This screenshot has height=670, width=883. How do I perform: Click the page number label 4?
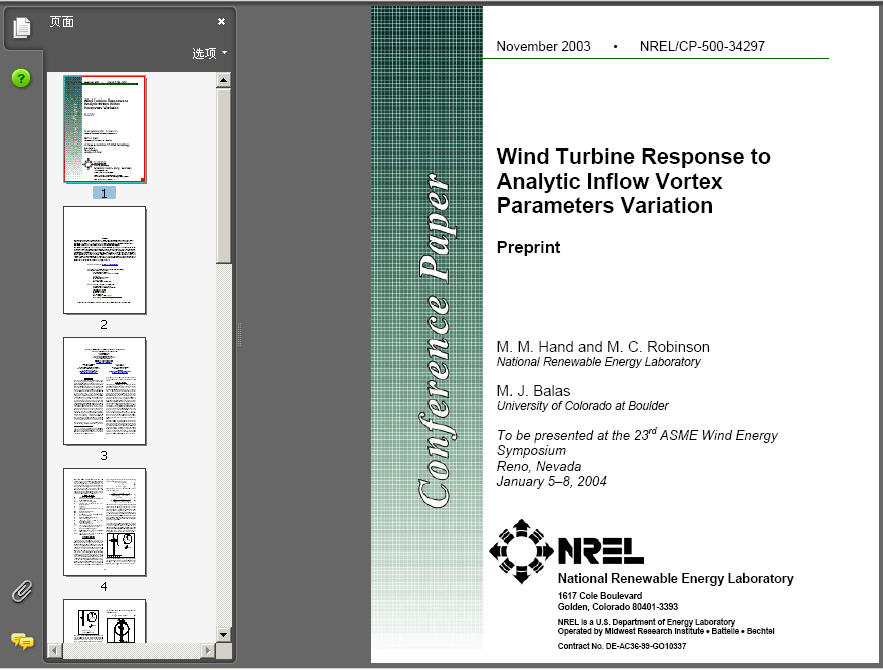tap(104, 587)
